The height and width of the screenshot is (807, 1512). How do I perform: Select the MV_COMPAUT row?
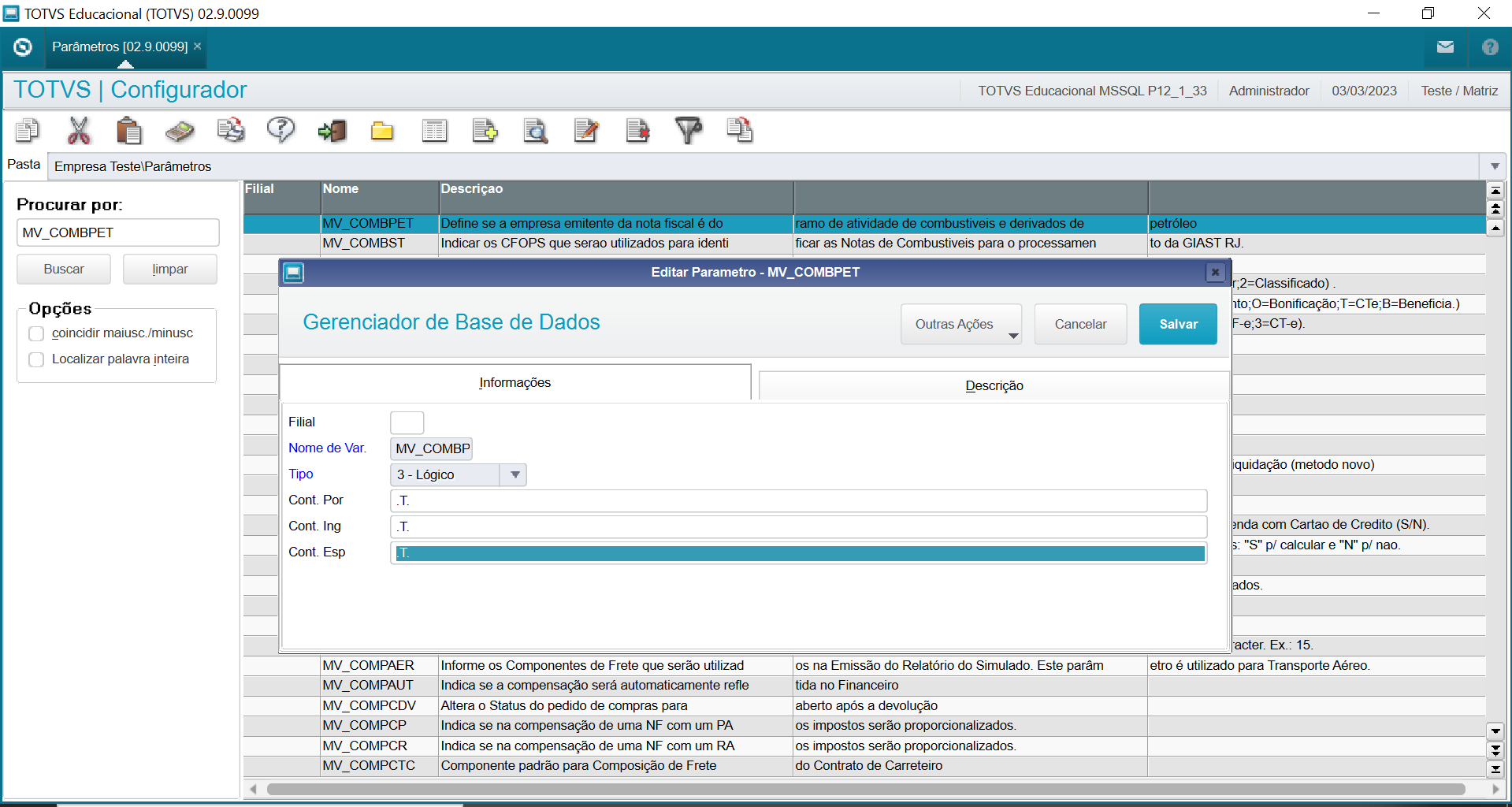[864, 686]
